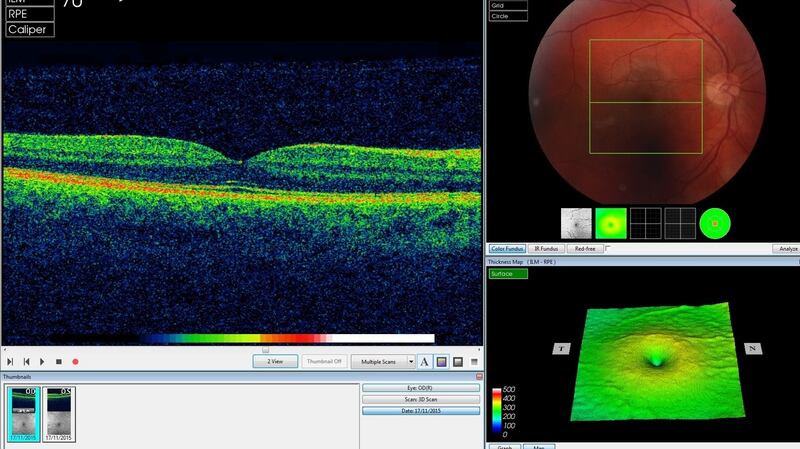800x449 pixels.
Task: Tick the checkbox next to Red-free
Action: tap(609, 248)
